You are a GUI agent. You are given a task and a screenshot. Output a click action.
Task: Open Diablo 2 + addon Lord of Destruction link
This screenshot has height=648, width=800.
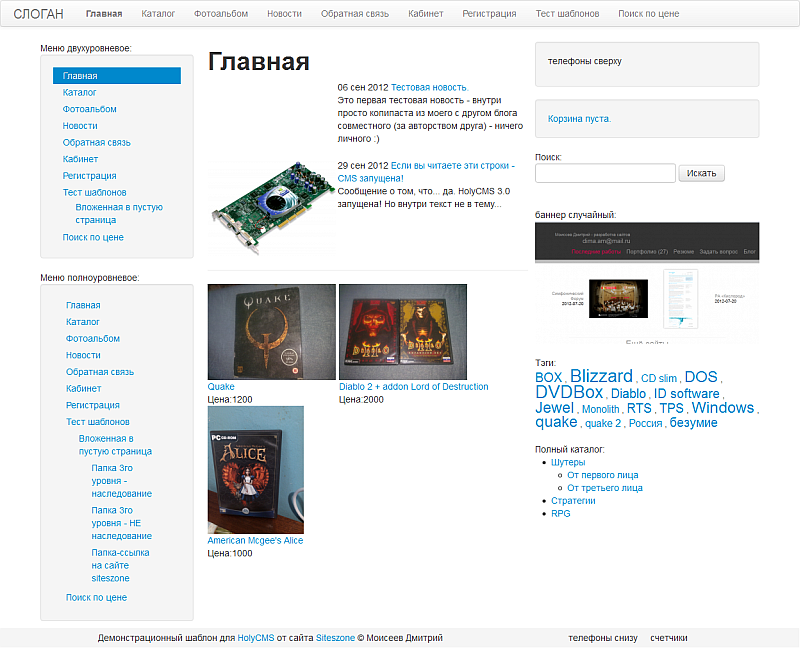(414, 387)
